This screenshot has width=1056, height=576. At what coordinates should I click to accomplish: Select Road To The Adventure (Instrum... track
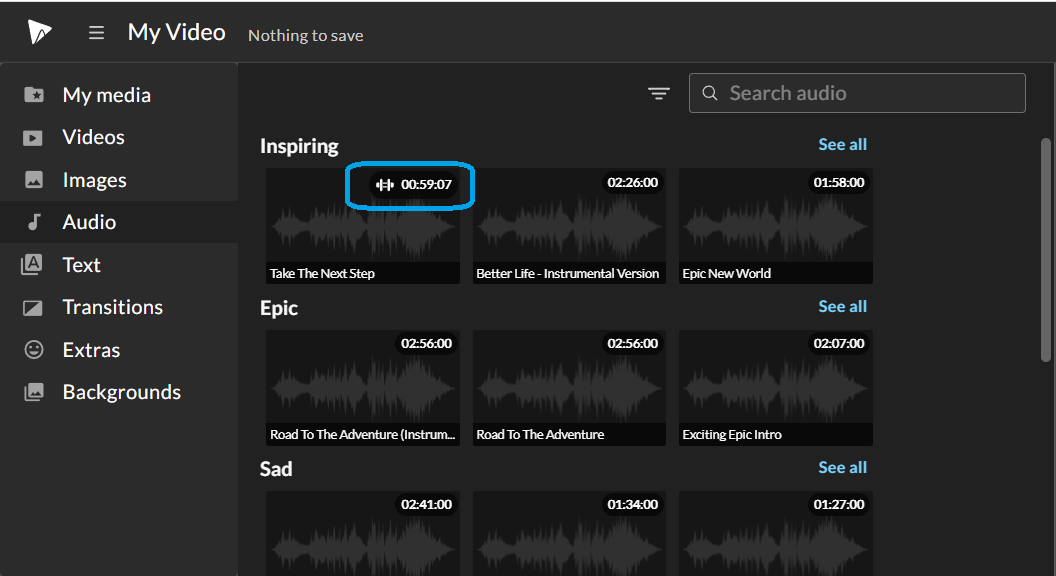click(x=363, y=387)
